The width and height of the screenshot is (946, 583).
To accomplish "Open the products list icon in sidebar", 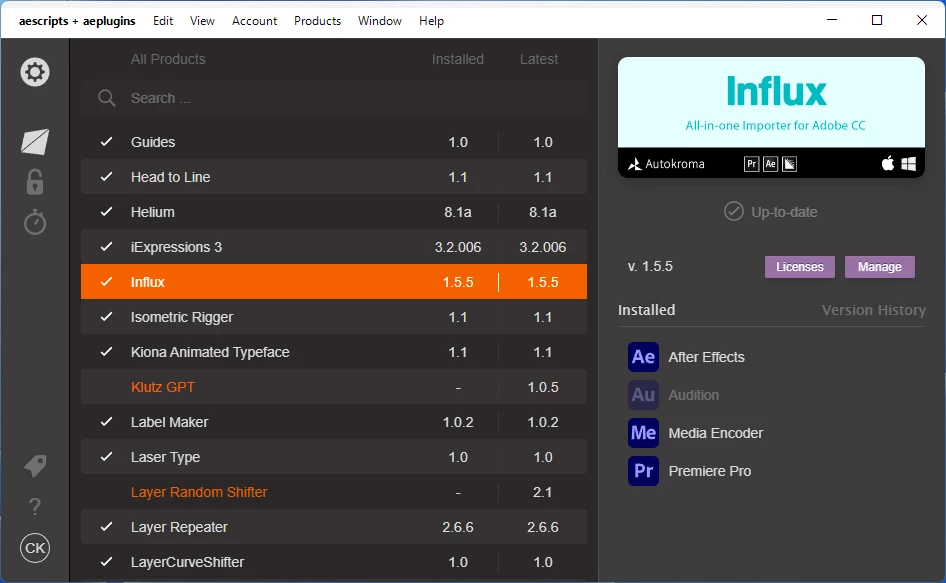I will [x=35, y=142].
